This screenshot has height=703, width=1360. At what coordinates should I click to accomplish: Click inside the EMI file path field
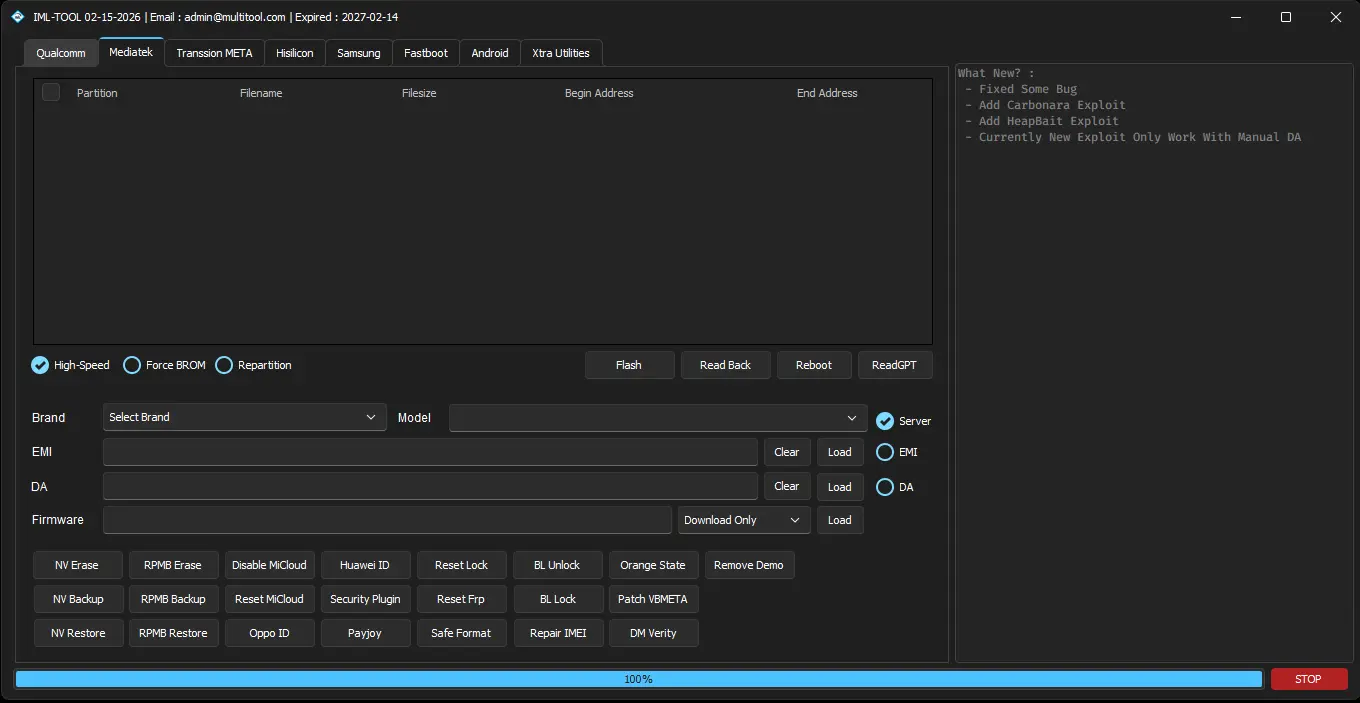pos(430,452)
